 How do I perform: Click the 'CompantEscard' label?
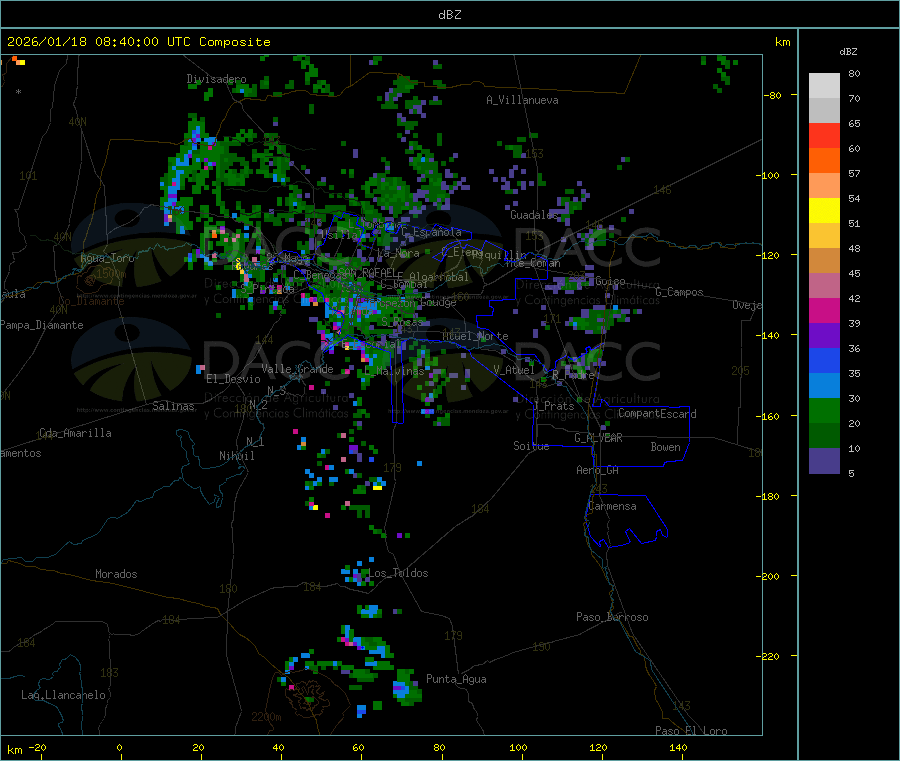click(x=657, y=413)
